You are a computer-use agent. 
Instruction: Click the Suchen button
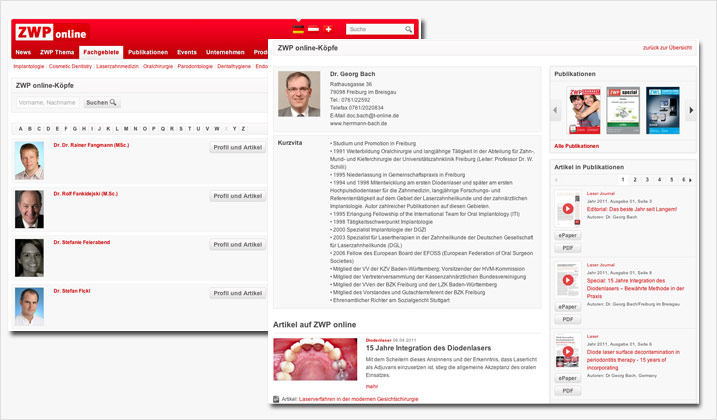click(x=102, y=102)
